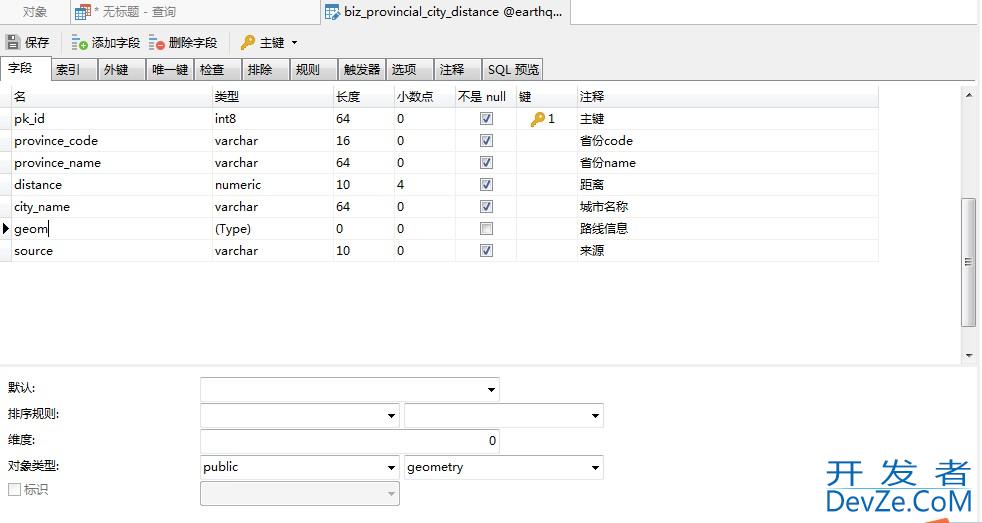Toggle not-null checkbox for geom field

(x=486, y=229)
